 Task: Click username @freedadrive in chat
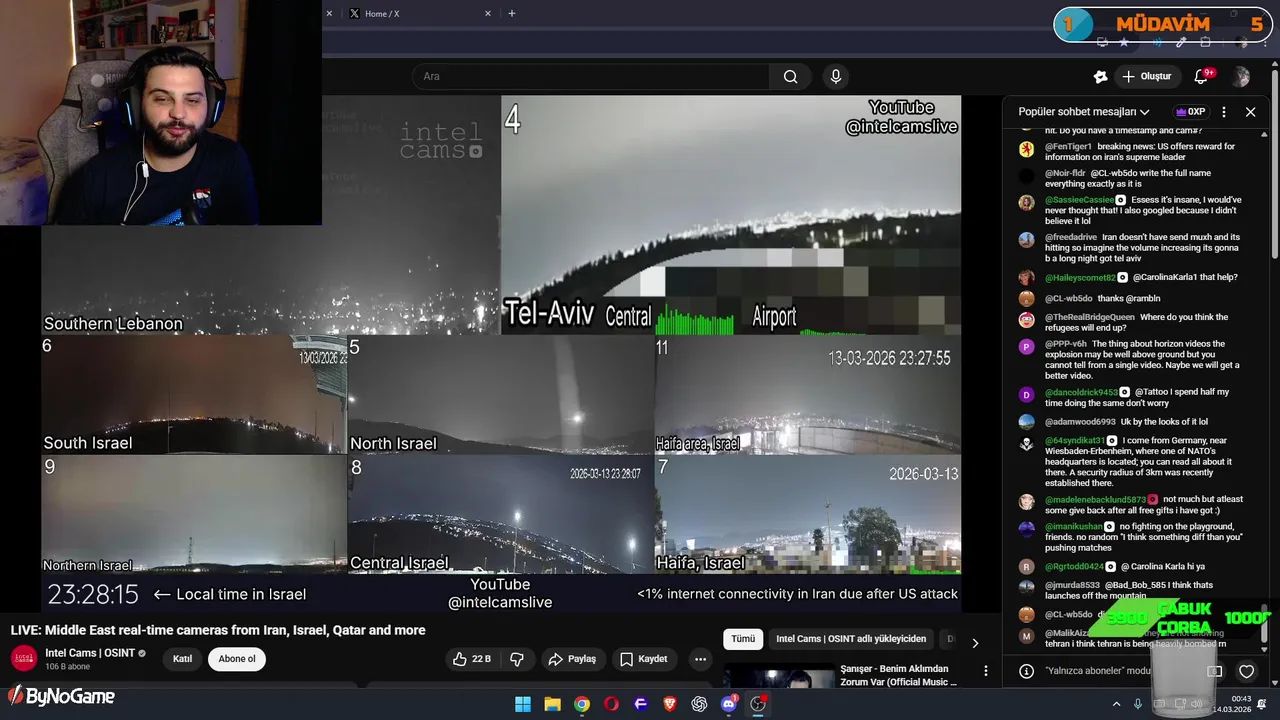1071,237
